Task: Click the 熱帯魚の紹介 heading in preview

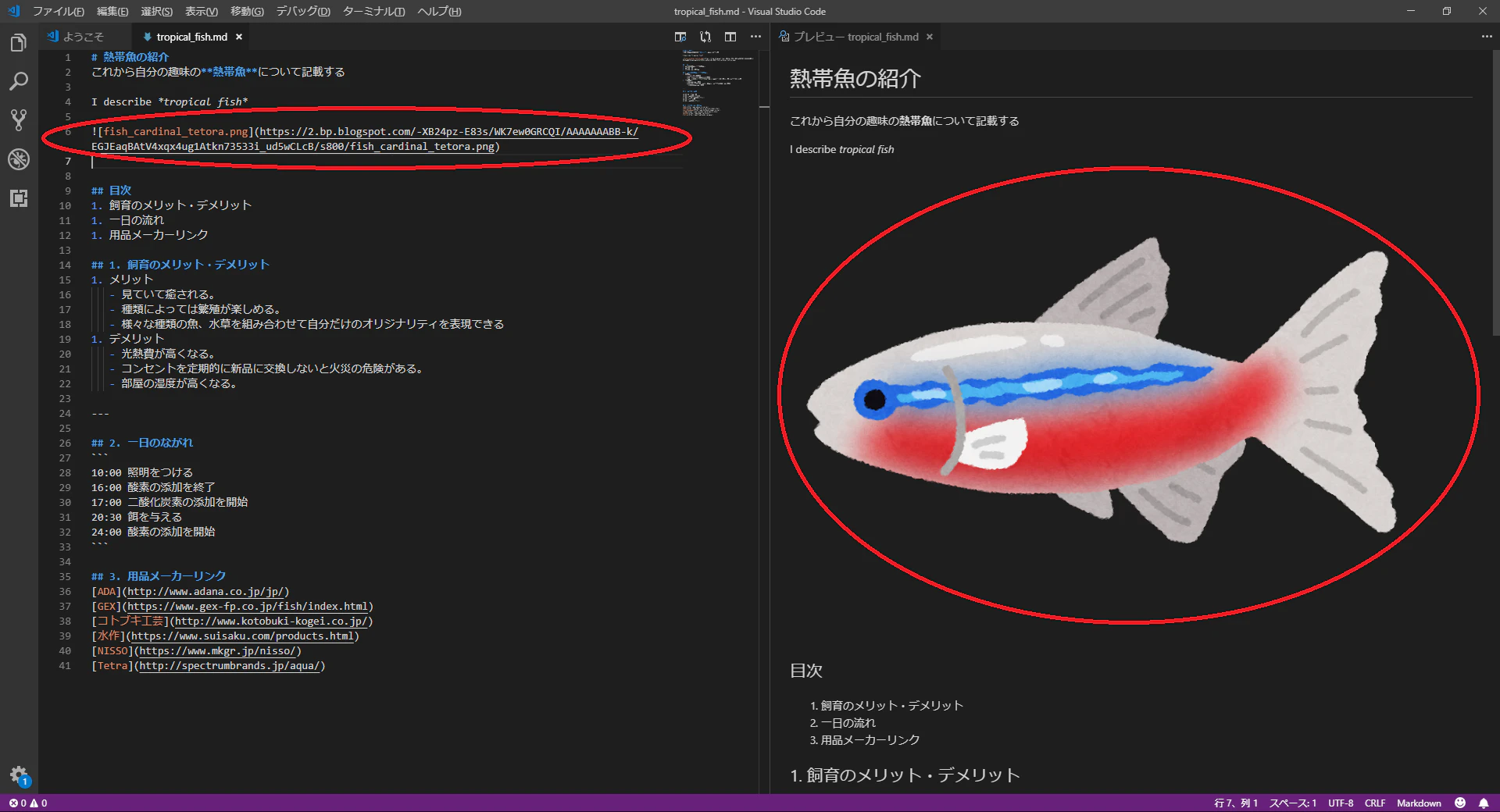Action: pos(855,78)
